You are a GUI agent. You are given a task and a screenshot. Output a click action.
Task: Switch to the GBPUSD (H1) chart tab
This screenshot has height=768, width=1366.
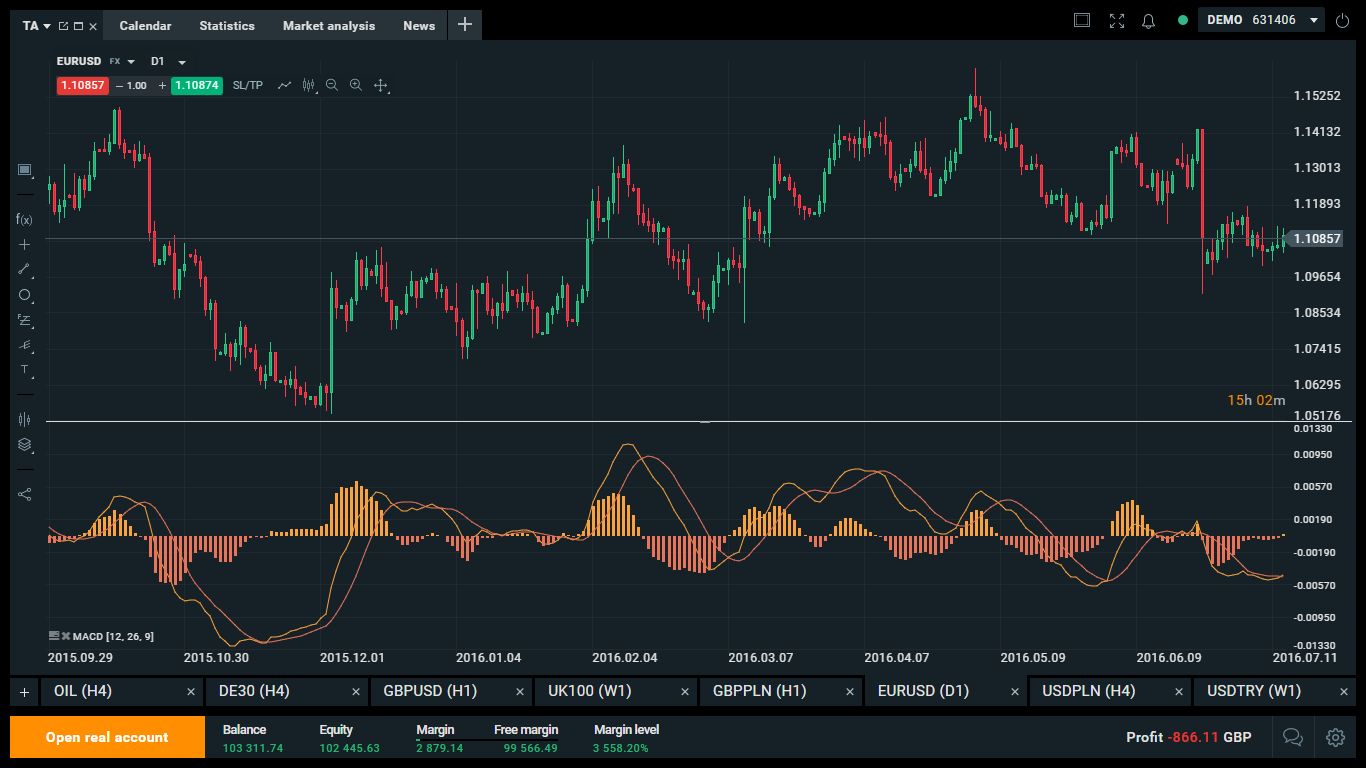(430, 691)
